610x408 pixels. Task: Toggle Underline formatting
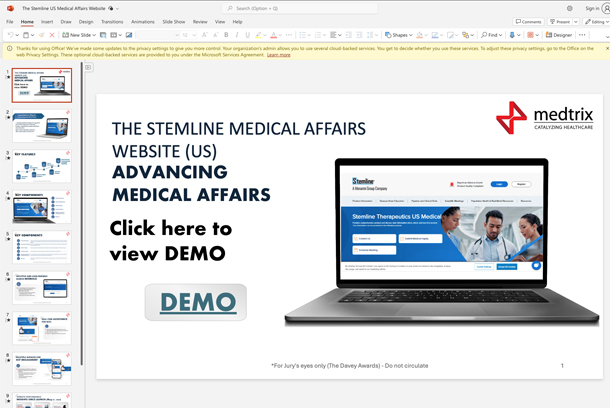click(247, 35)
